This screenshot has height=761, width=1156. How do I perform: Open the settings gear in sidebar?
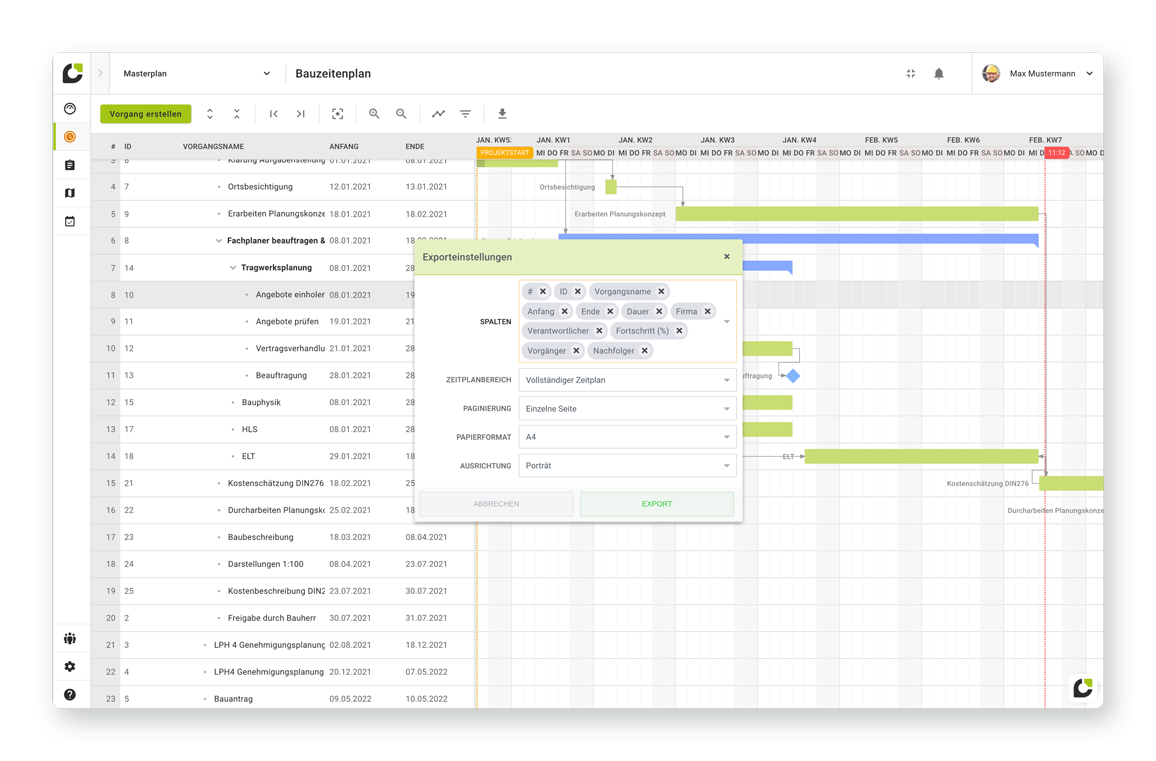(x=70, y=667)
